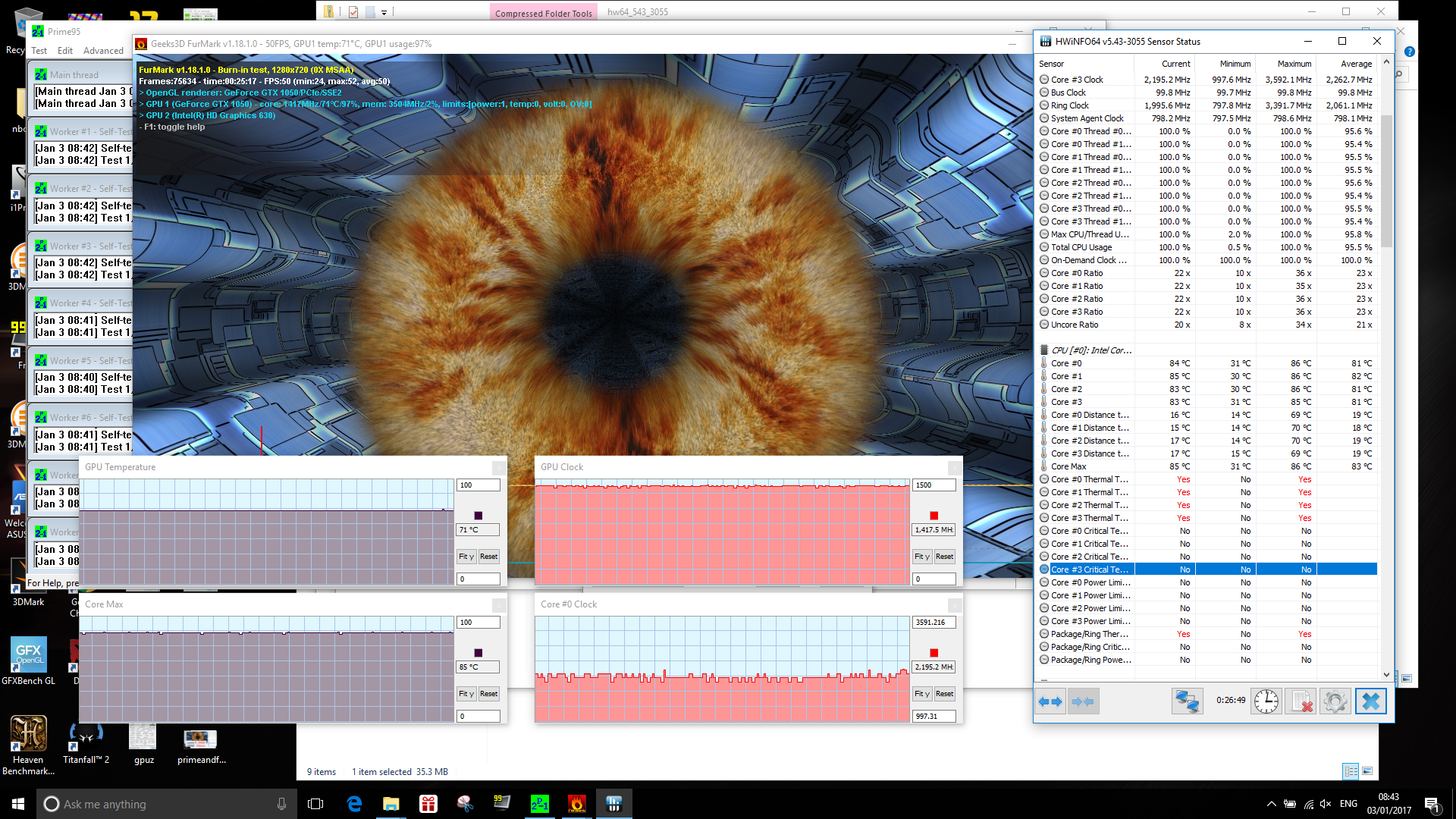Click HWiNFO expand columns arrows icon
This screenshot has height=819, width=1456.
[1050, 701]
